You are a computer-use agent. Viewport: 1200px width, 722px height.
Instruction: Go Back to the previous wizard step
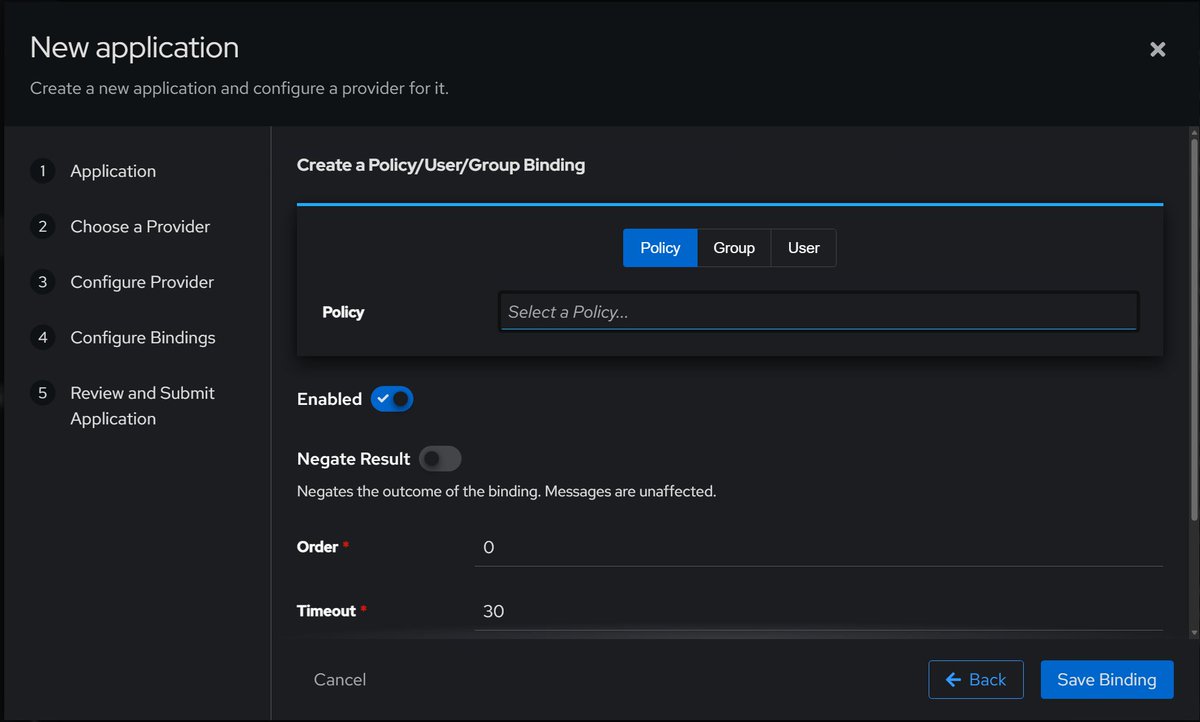976,679
